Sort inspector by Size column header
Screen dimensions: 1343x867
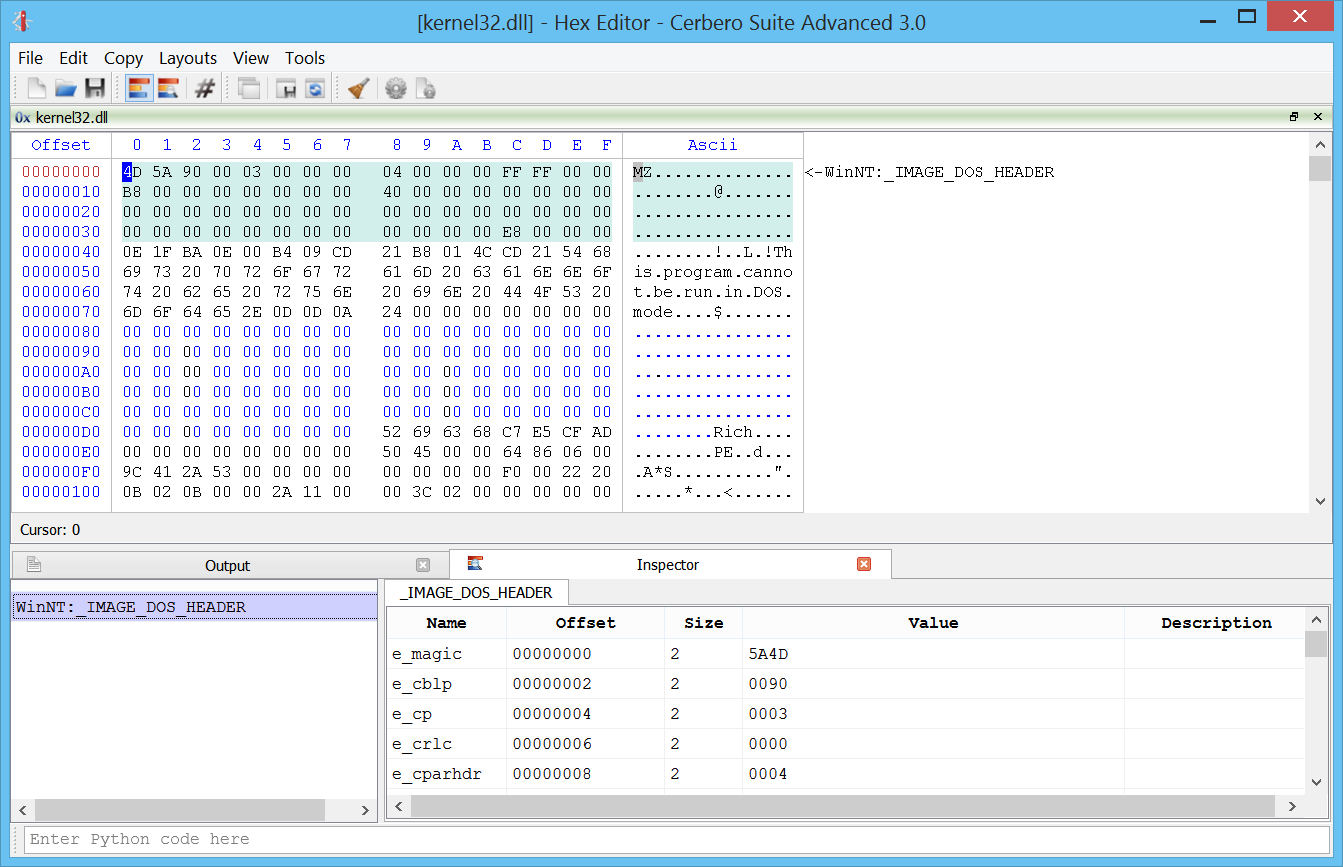coord(704,622)
